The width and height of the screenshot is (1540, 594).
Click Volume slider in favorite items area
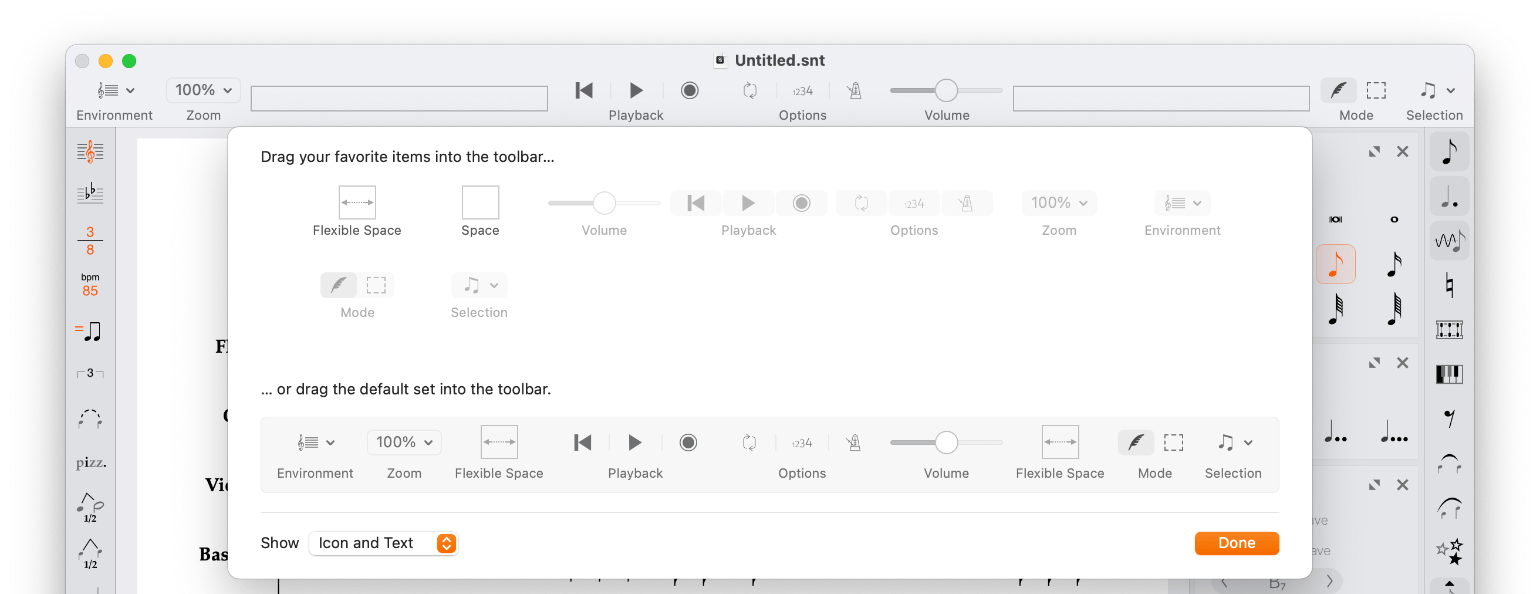604,203
